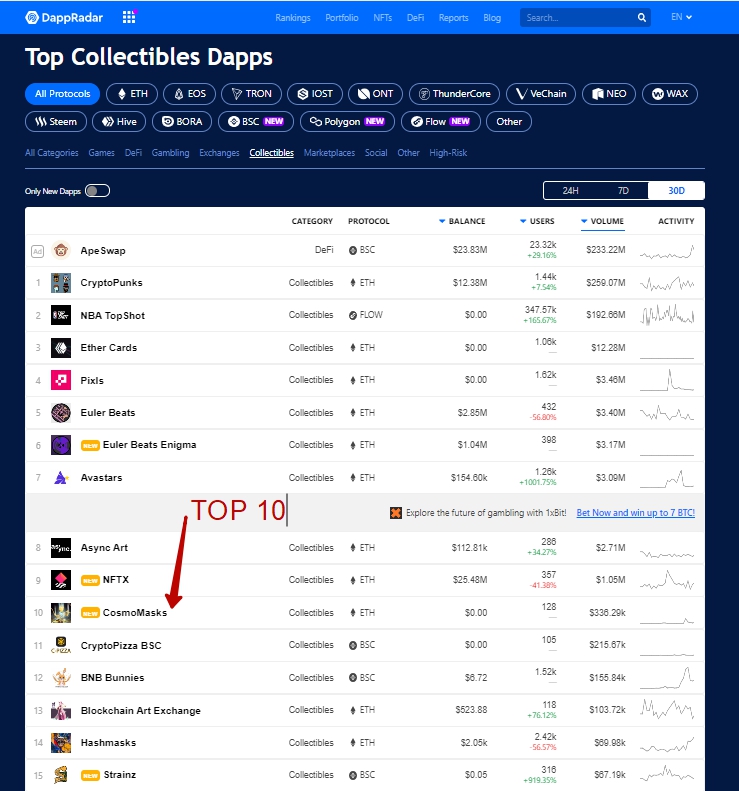Show the Gambling category
This screenshot has width=739, height=791.
pyautogui.click(x=170, y=153)
